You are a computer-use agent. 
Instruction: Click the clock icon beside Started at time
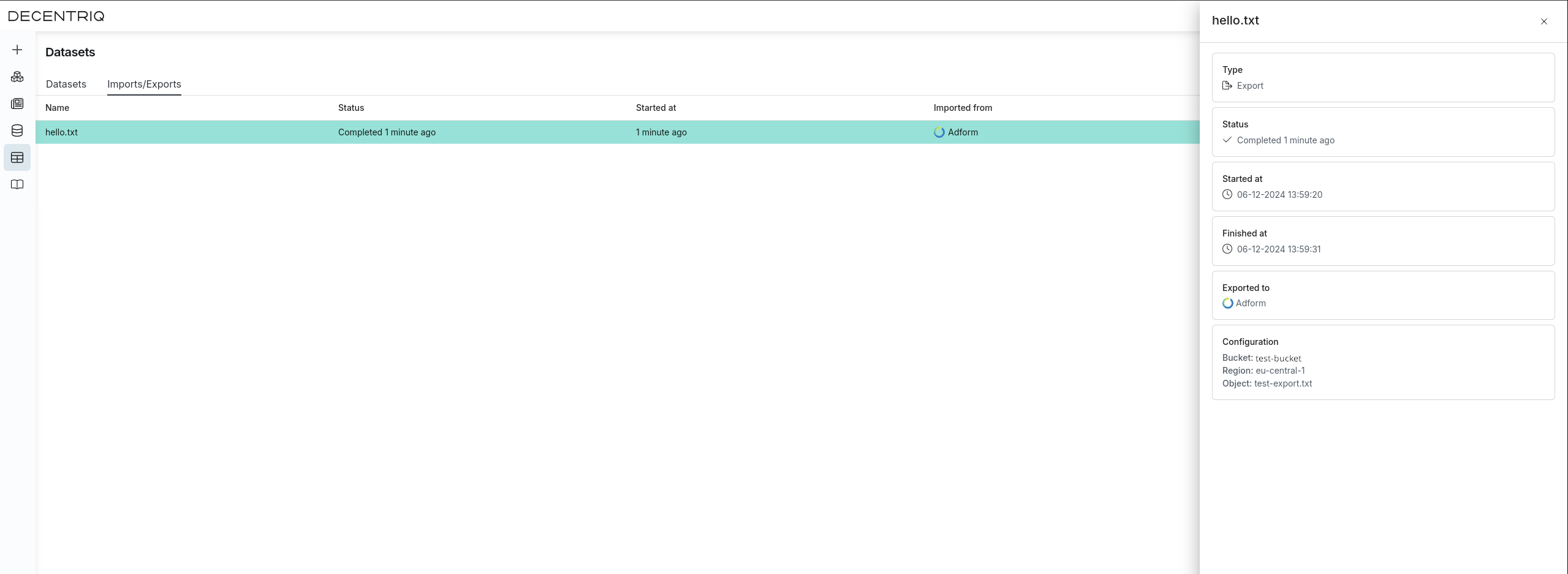1227,195
